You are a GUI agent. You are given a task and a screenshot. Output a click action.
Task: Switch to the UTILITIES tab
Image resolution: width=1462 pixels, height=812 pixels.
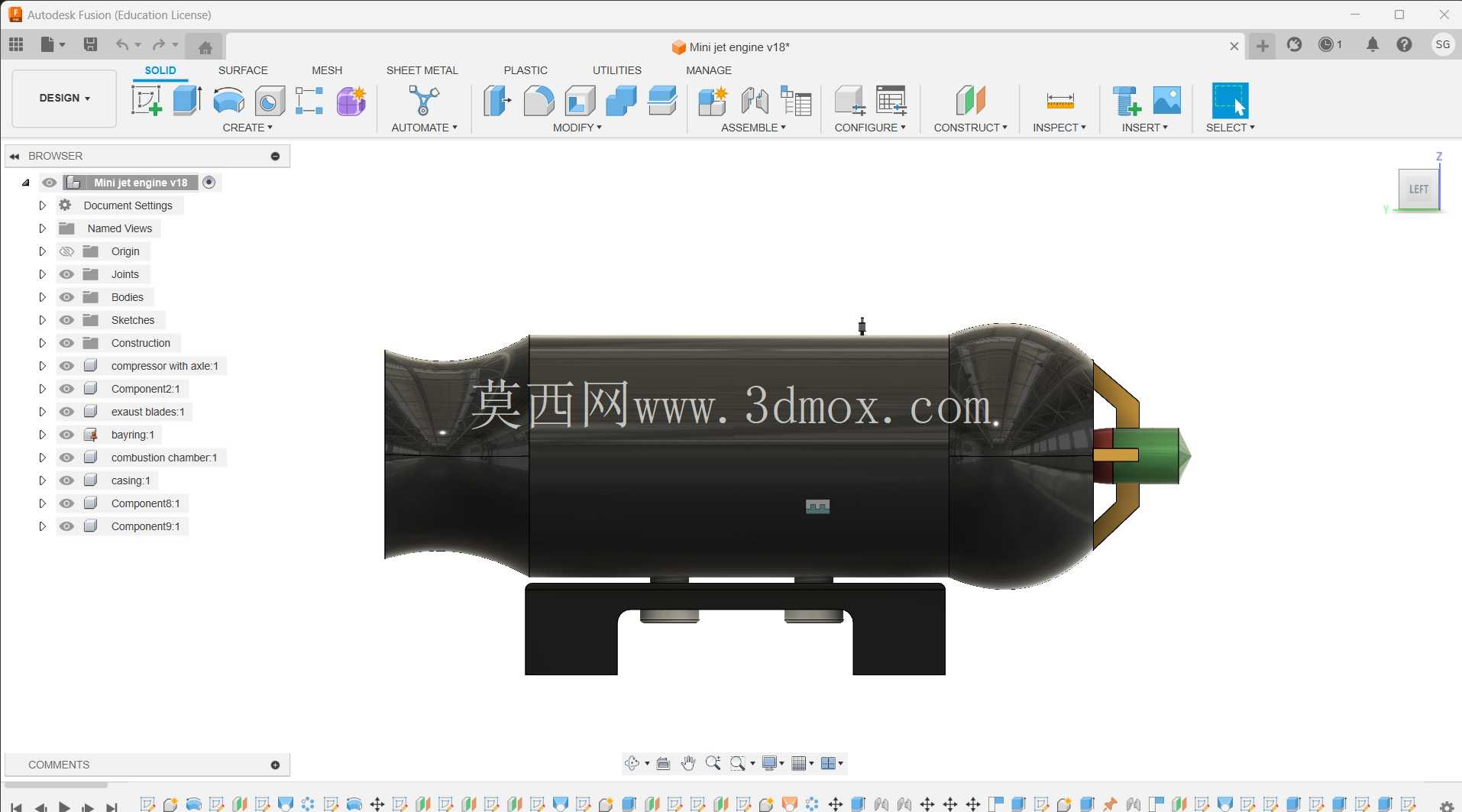(617, 70)
